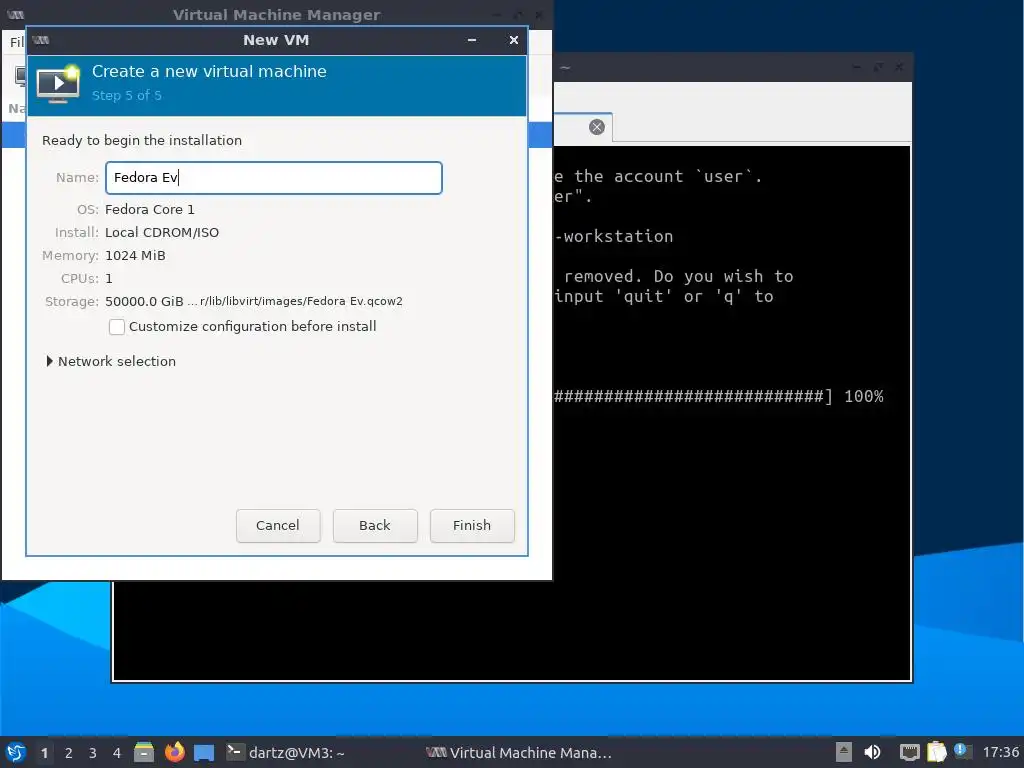Click the New VM wizard monitor icon

pos(58,84)
